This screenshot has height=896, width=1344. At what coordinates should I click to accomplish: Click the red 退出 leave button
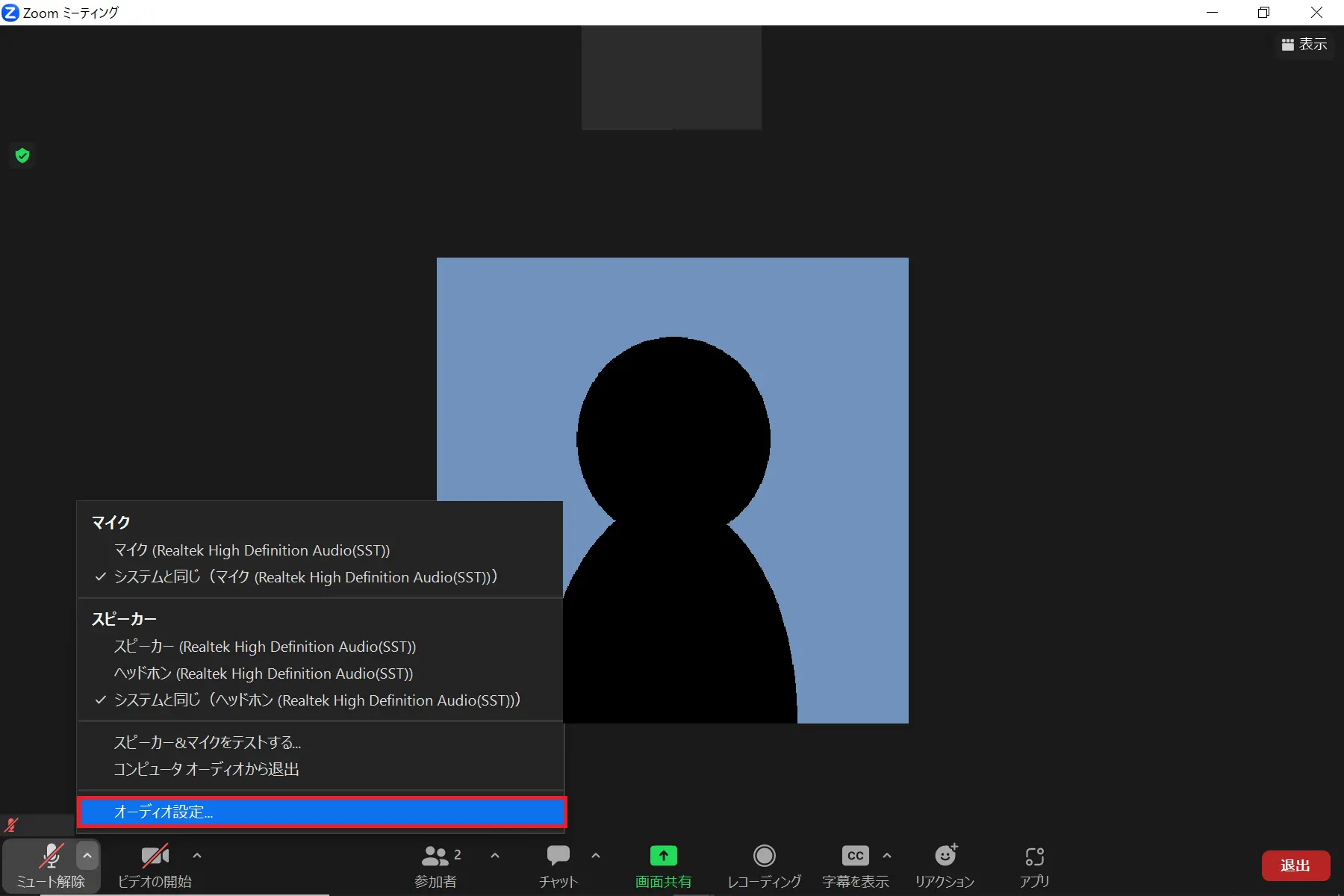(1295, 865)
